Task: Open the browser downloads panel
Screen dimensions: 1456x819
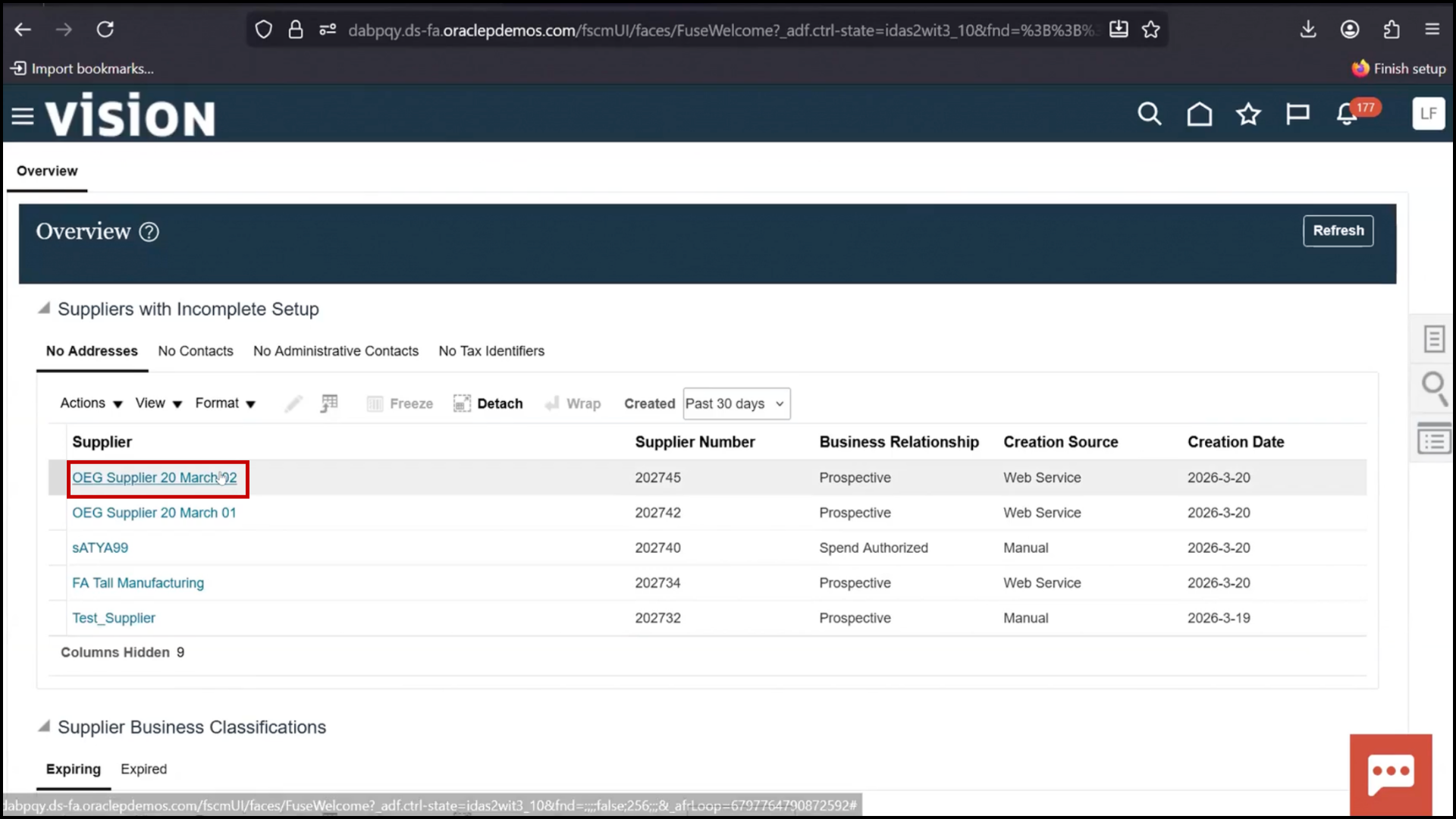Action: pyautogui.click(x=1308, y=30)
